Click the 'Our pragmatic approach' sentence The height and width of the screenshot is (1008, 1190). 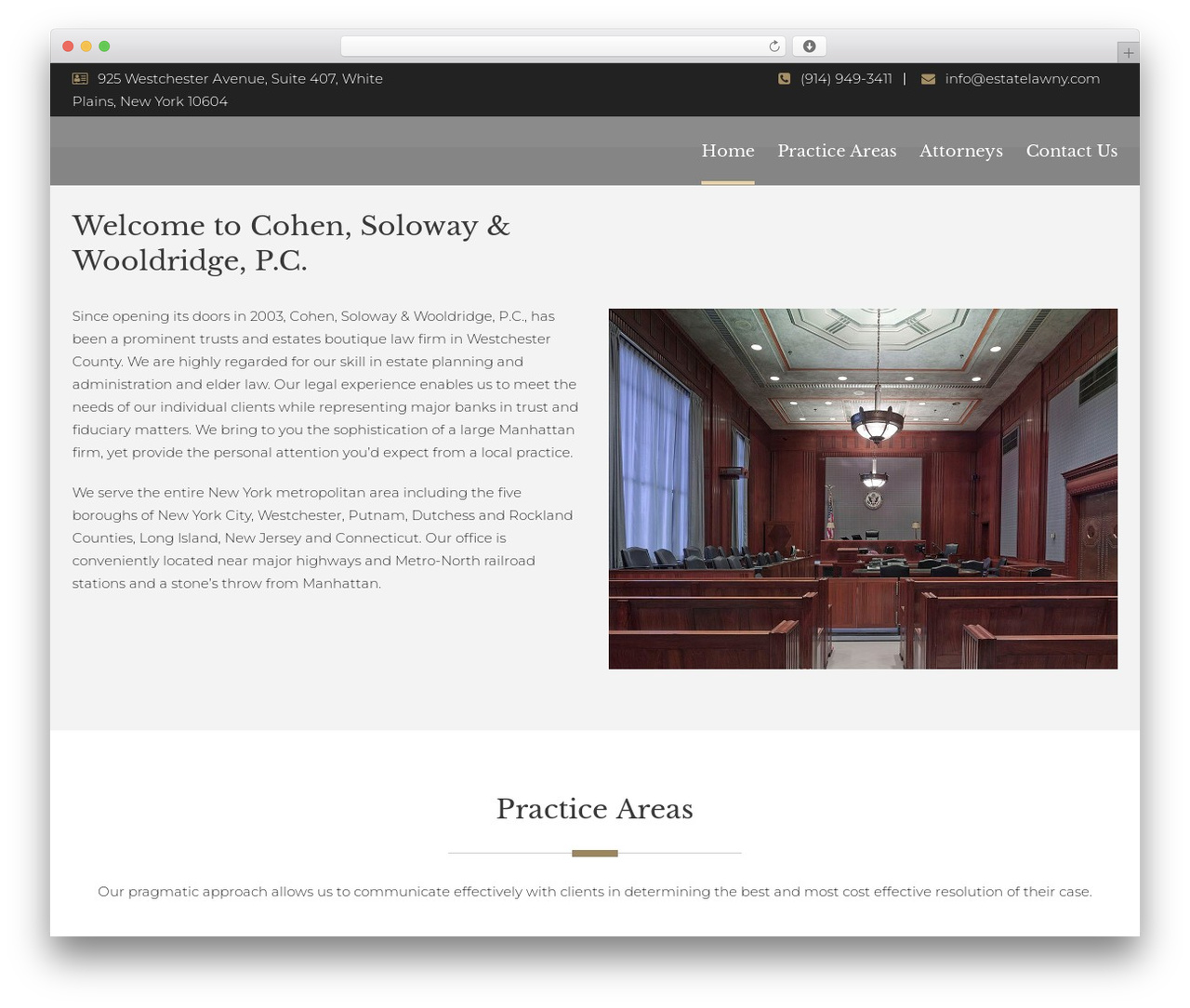point(595,892)
